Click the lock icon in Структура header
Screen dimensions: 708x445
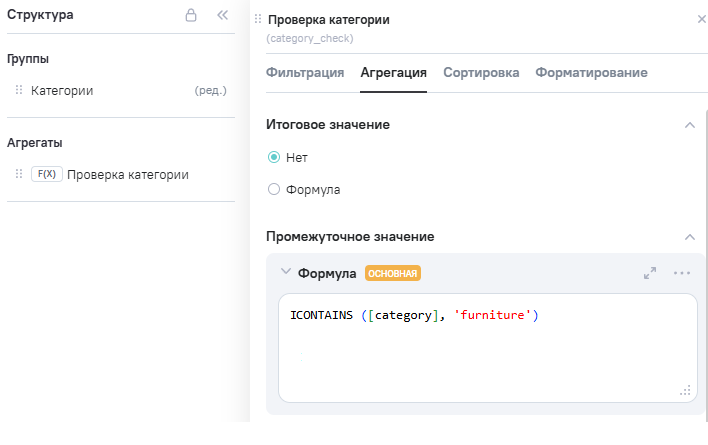[x=191, y=16]
